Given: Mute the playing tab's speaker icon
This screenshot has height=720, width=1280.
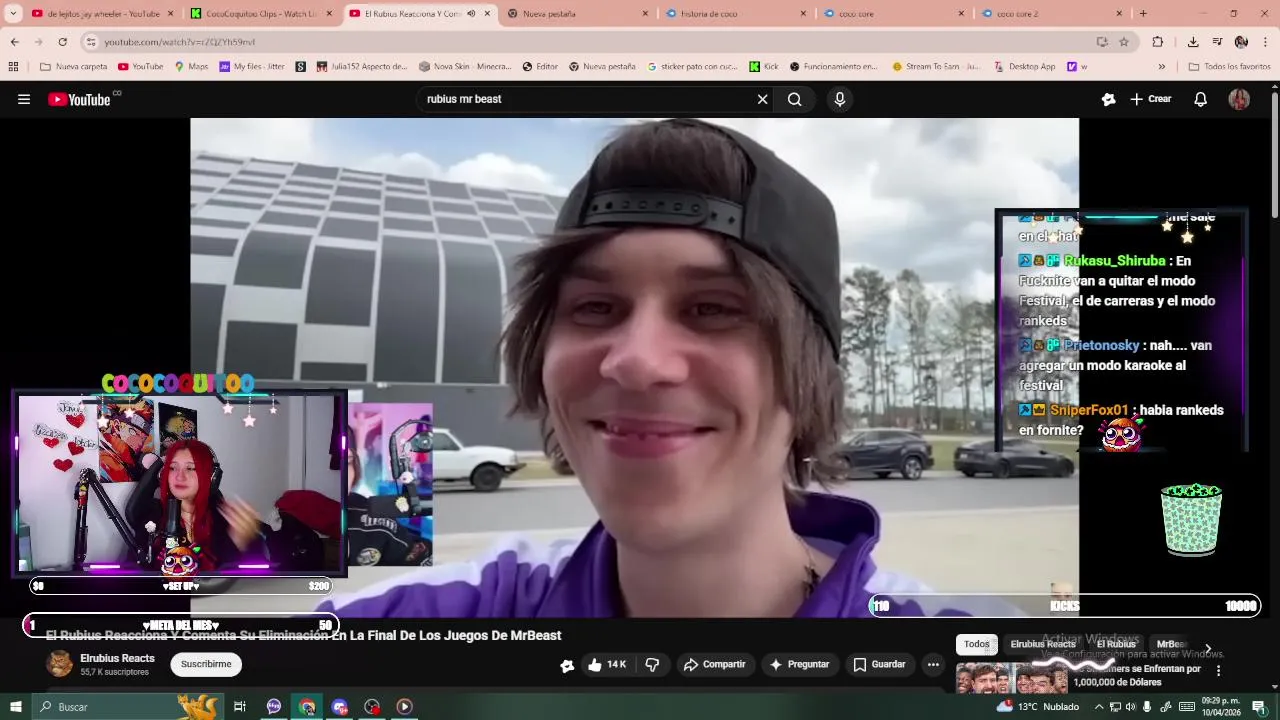Looking at the screenshot, I should 472,14.
